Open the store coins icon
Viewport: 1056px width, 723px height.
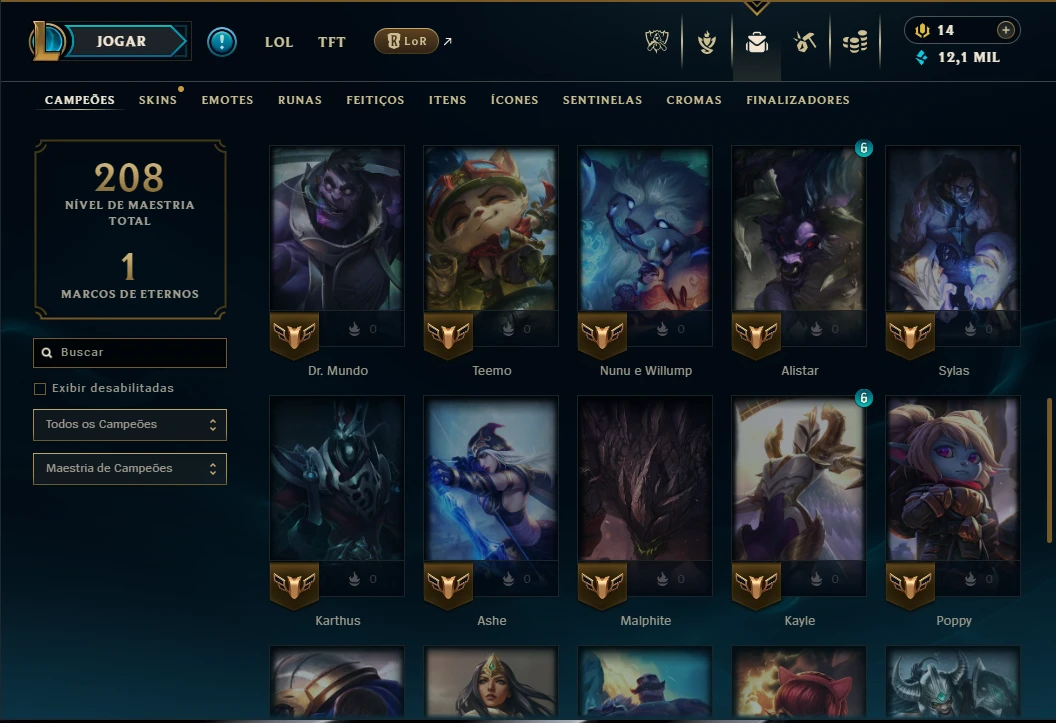tap(855, 42)
